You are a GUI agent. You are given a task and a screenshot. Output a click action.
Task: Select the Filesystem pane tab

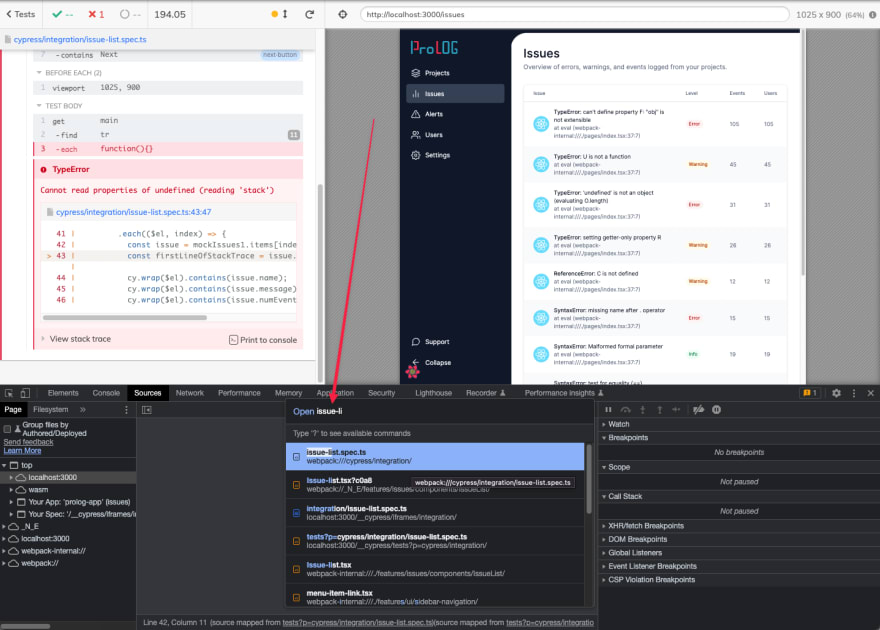51,410
